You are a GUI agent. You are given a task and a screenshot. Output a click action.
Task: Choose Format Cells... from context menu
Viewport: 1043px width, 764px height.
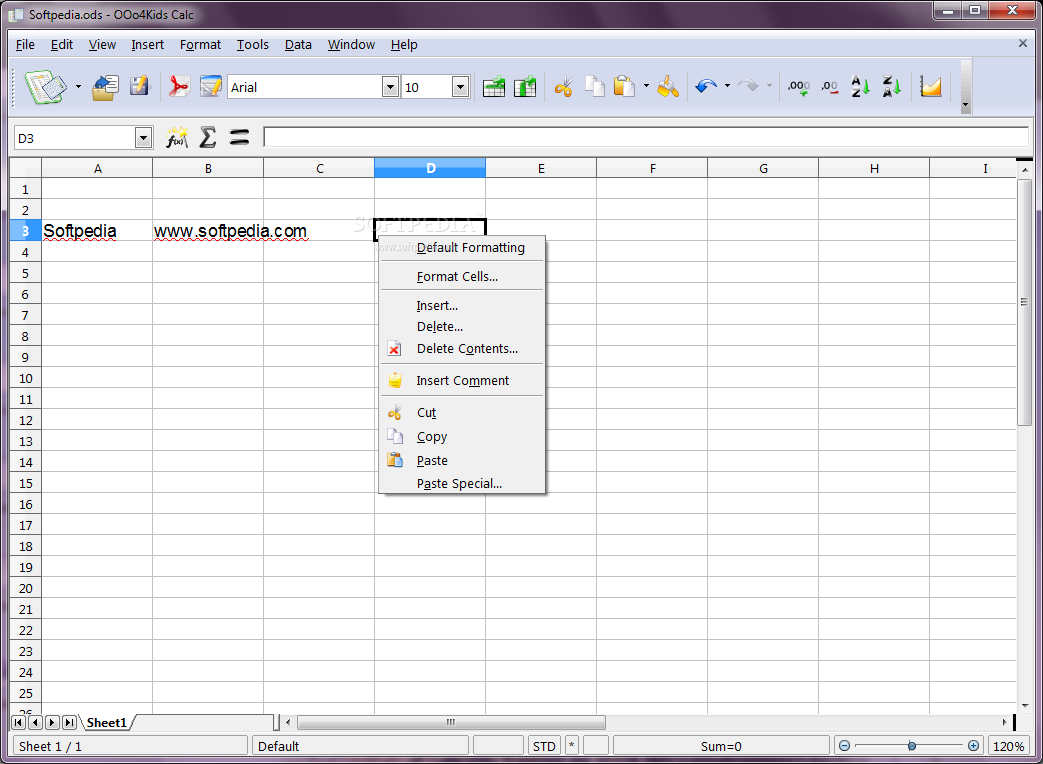[462, 277]
